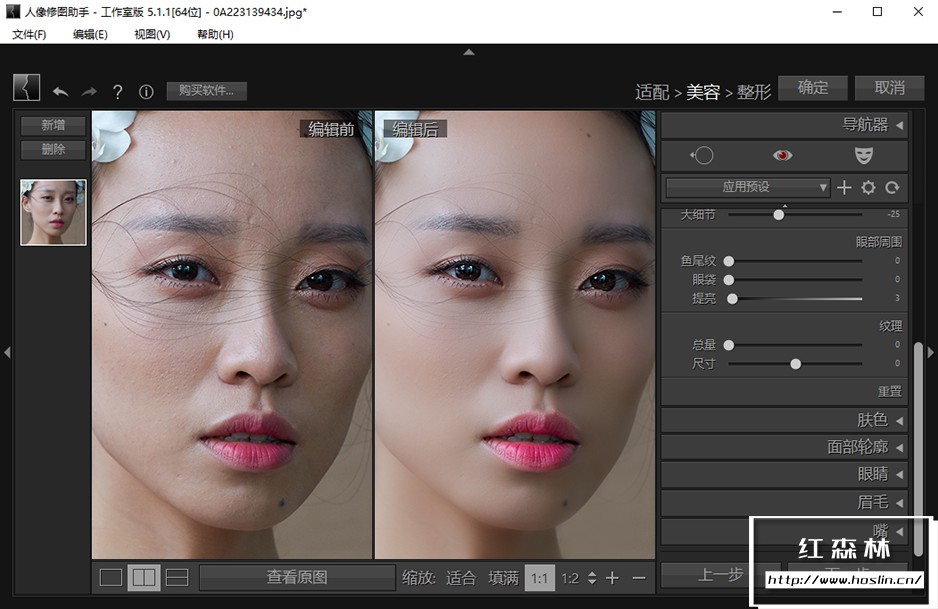Zoom out with the minus icon
This screenshot has height=609, width=938.
tap(639, 578)
